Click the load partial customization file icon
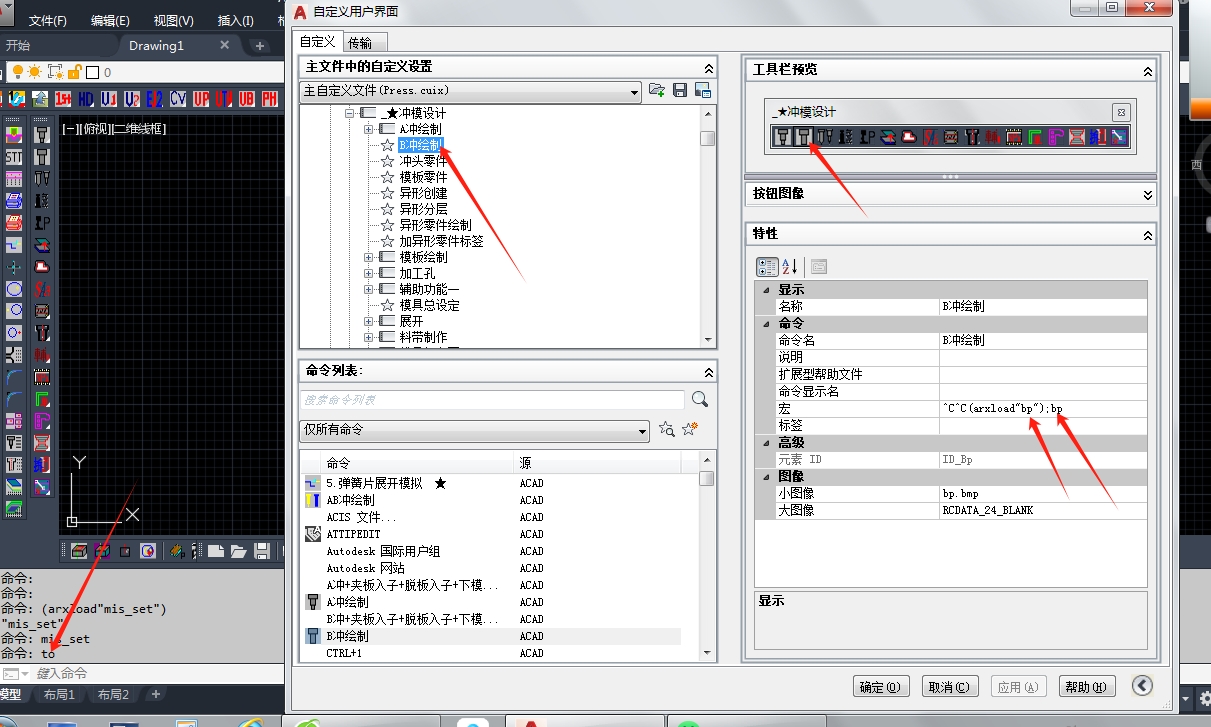The width and height of the screenshot is (1211, 727). (x=657, y=90)
